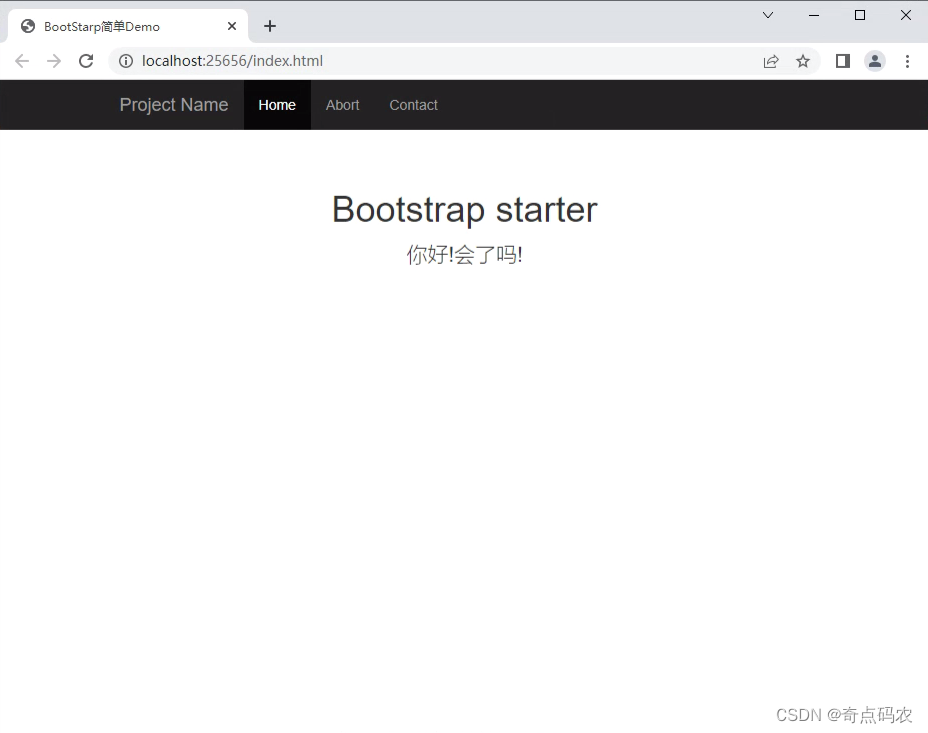Open the Home nav item

(x=277, y=105)
